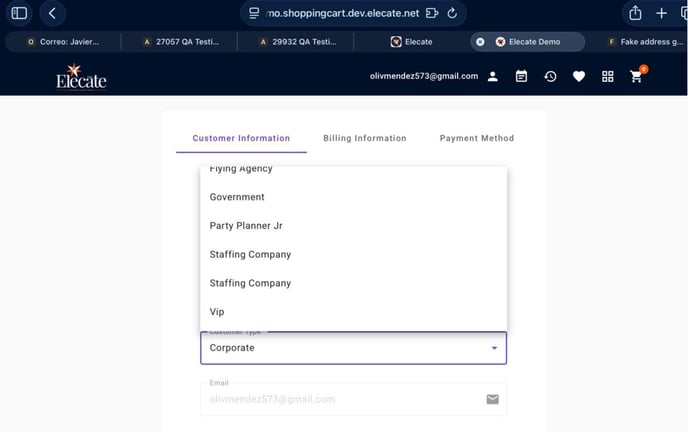Open the shopping cart icon

point(636,77)
